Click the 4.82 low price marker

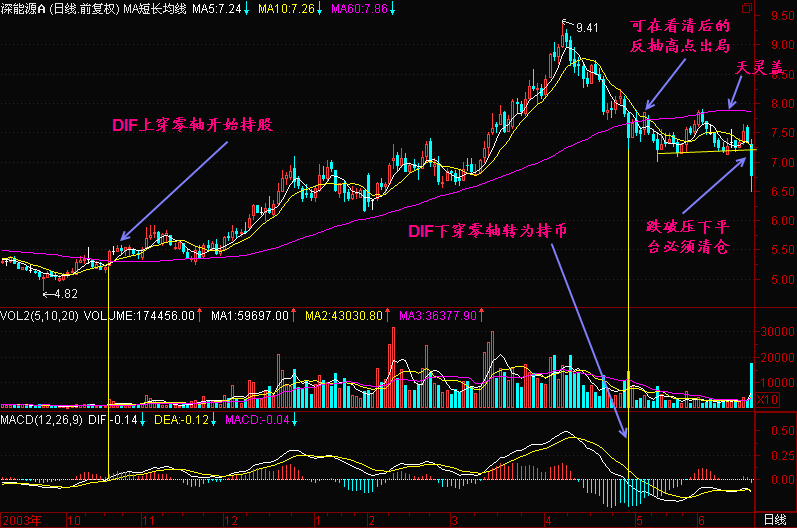click(65, 294)
